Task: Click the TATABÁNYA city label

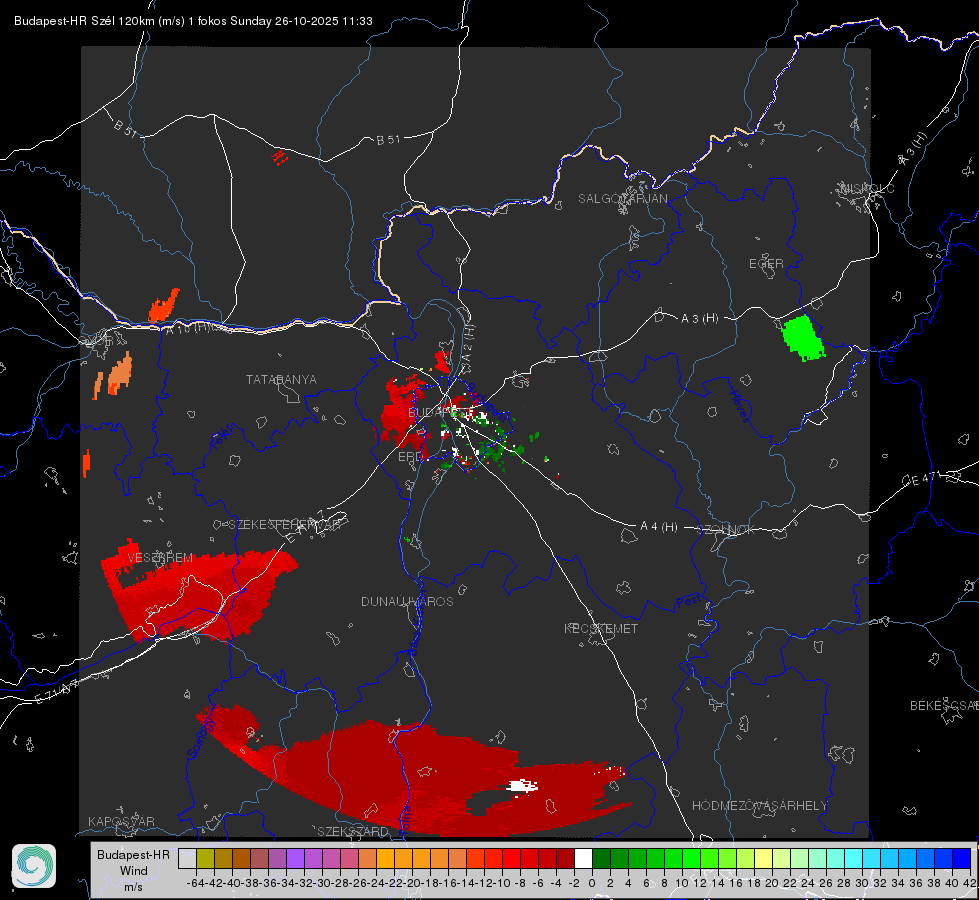Action: tap(281, 380)
